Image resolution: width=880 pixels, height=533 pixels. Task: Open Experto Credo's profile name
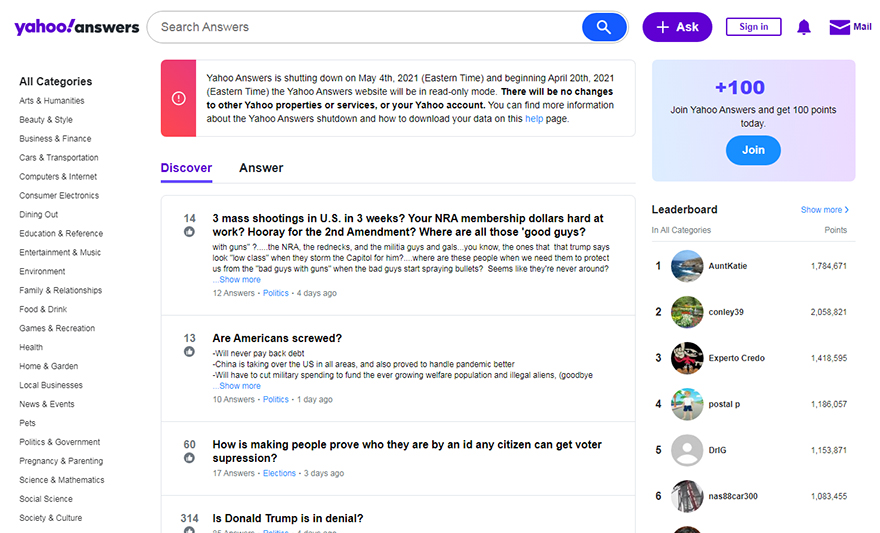[736, 358]
